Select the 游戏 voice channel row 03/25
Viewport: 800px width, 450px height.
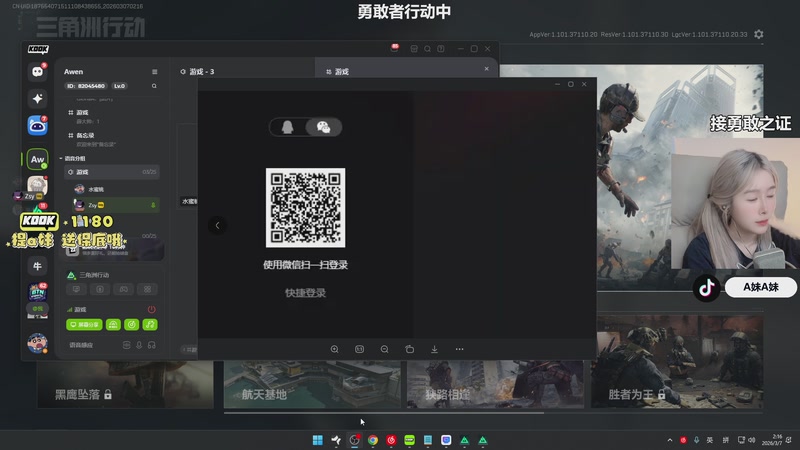click(112, 172)
